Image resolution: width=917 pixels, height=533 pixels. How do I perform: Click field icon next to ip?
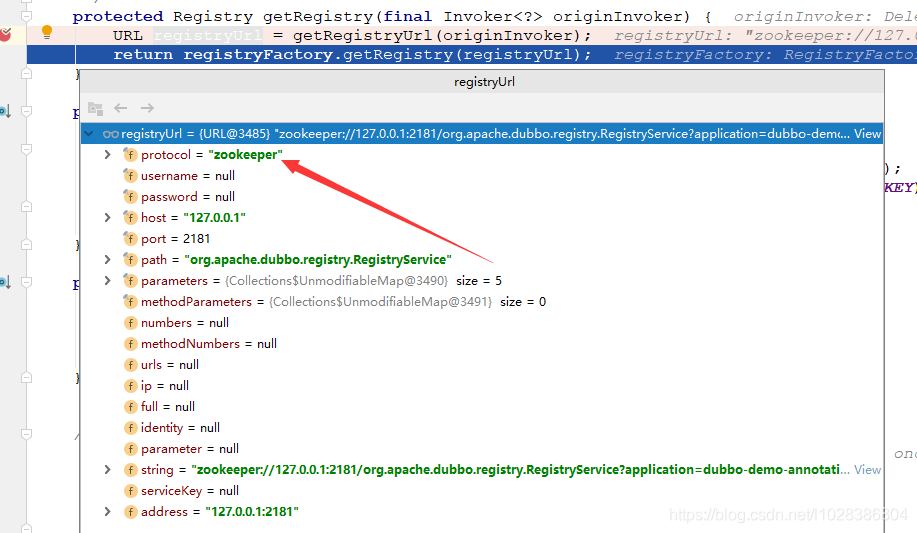[x=130, y=386]
